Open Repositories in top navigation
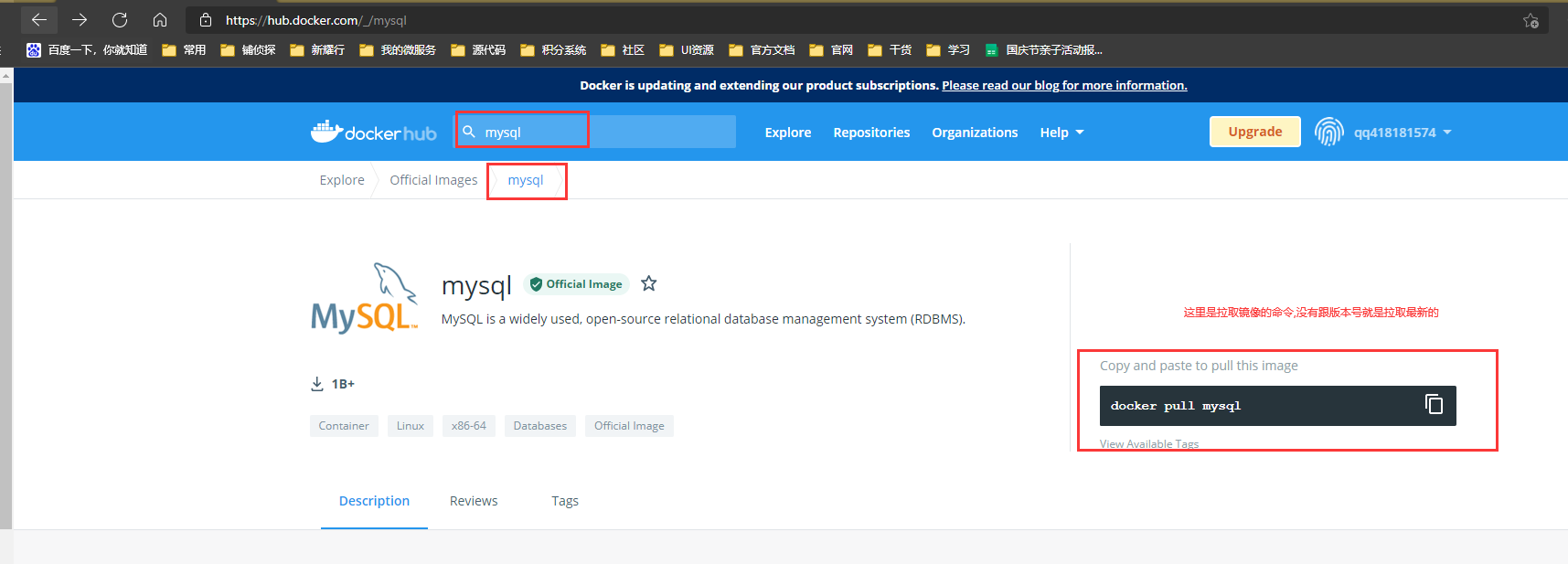 [871, 133]
